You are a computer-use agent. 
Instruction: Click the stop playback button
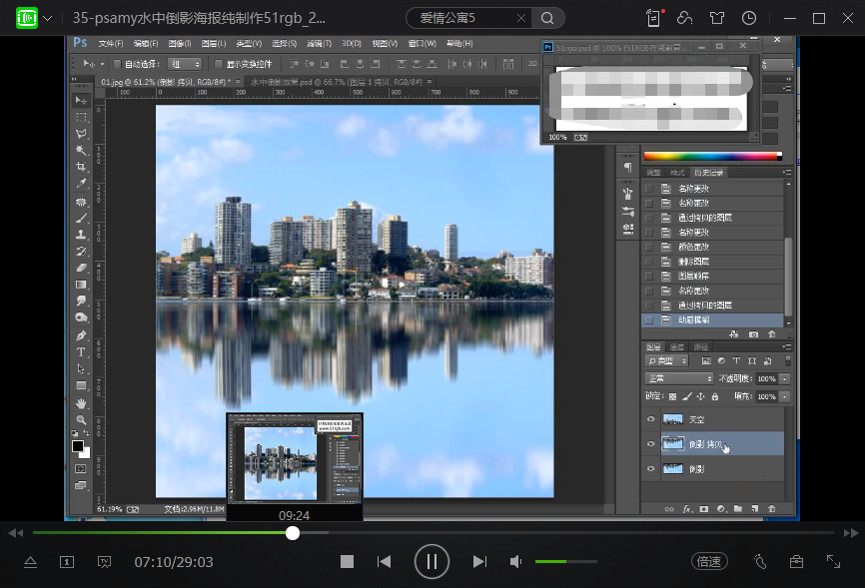[347, 562]
